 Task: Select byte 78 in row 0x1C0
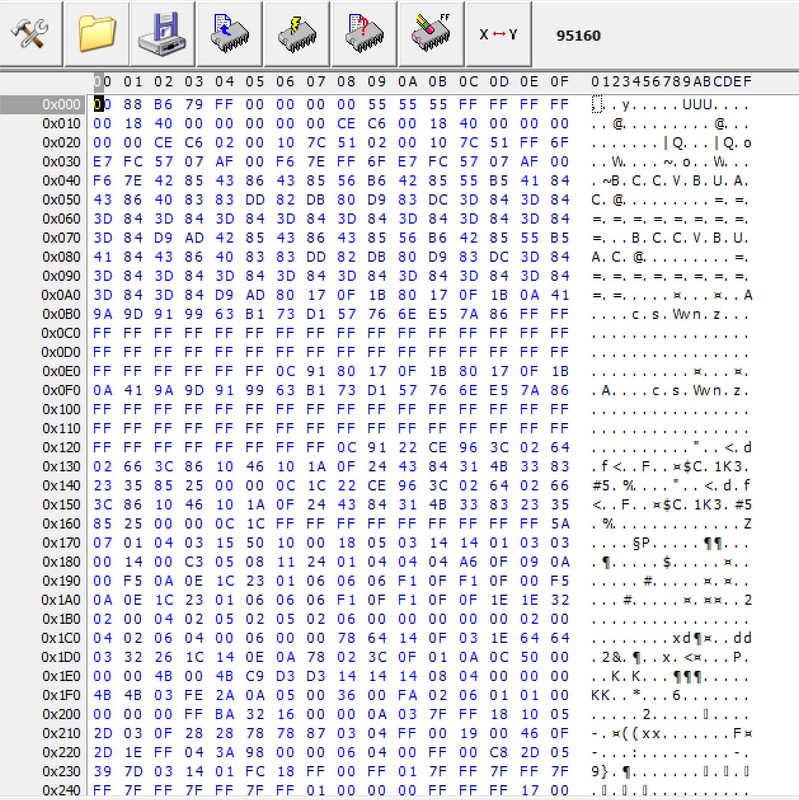[x=346, y=638]
